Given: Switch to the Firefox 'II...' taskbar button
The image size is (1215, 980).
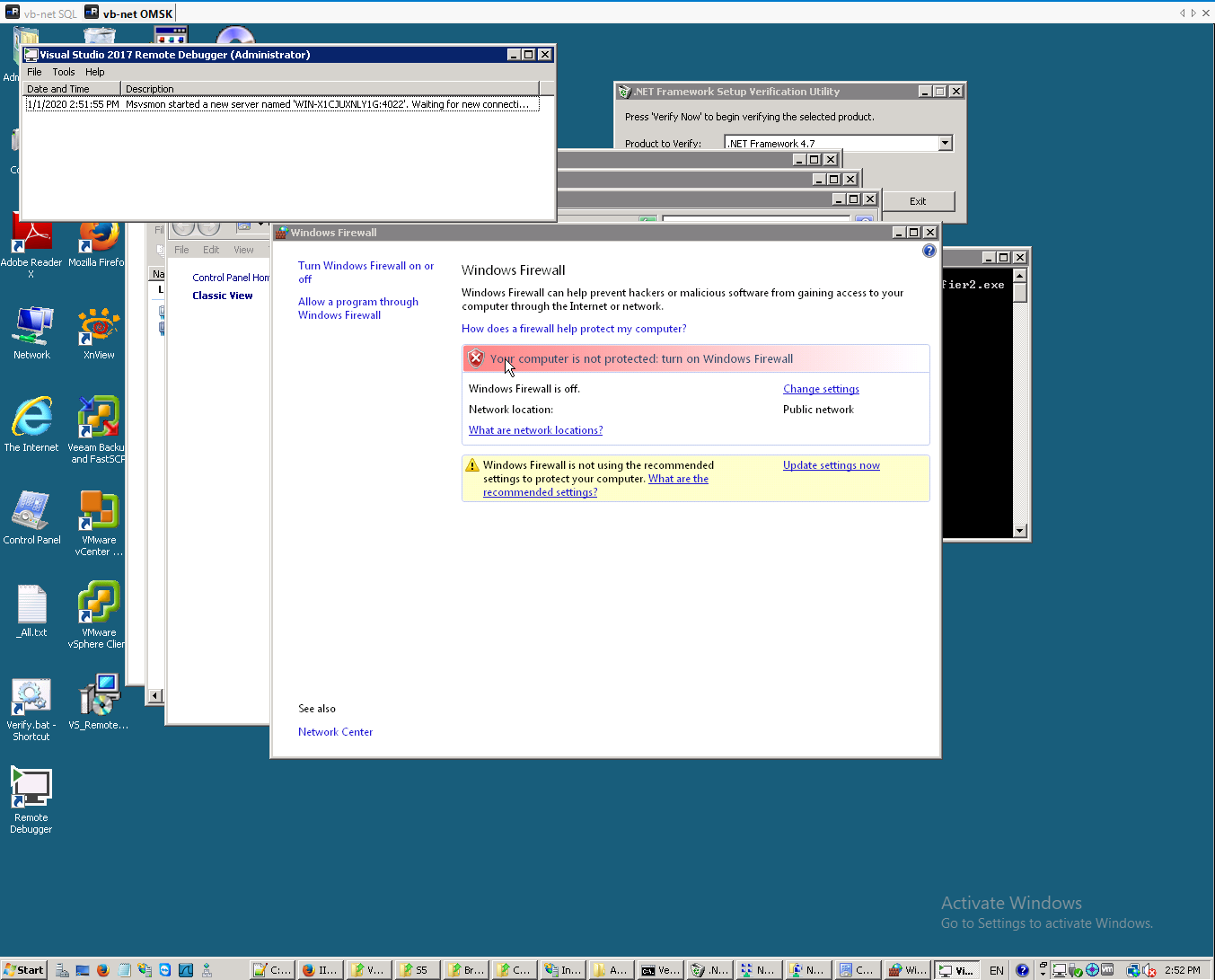Looking at the screenshot, I should pos(321,970).
